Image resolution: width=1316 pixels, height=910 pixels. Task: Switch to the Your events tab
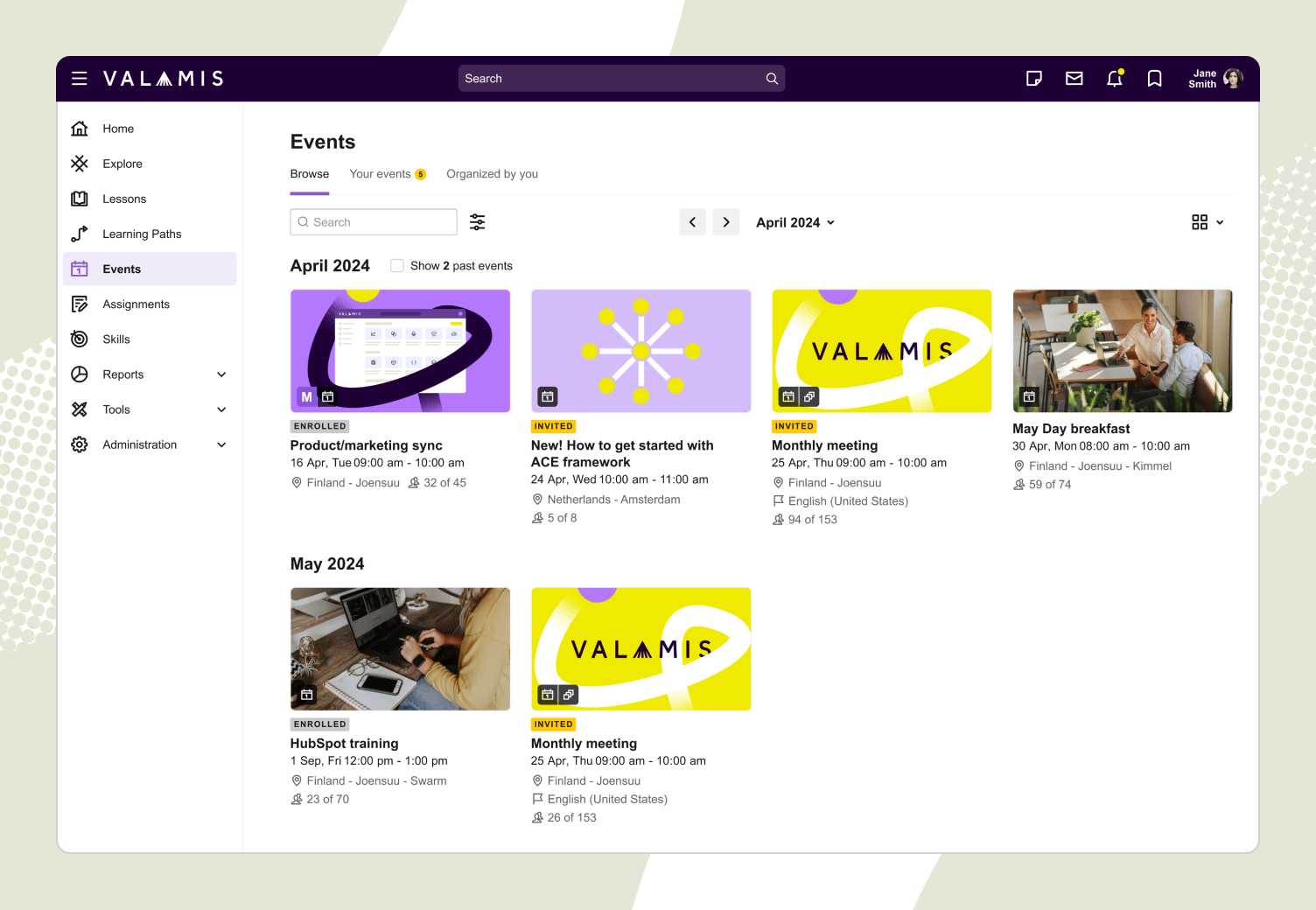pyautogui.click(x=388, y=174)
